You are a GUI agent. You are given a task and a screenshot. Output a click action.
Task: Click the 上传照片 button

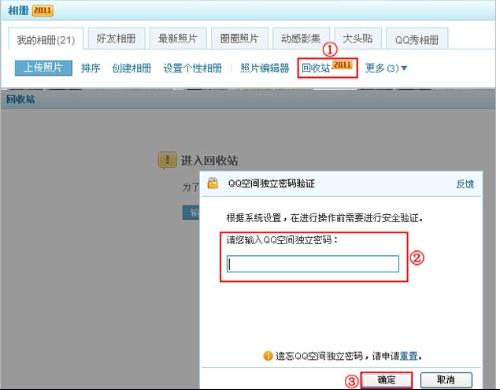point(43,68)
